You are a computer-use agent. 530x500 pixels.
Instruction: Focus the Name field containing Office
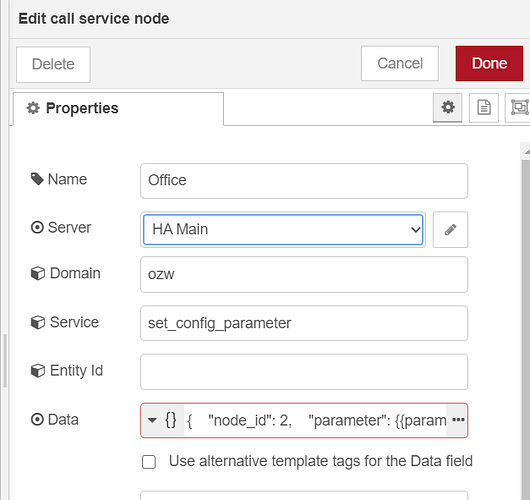coord(304,181)
